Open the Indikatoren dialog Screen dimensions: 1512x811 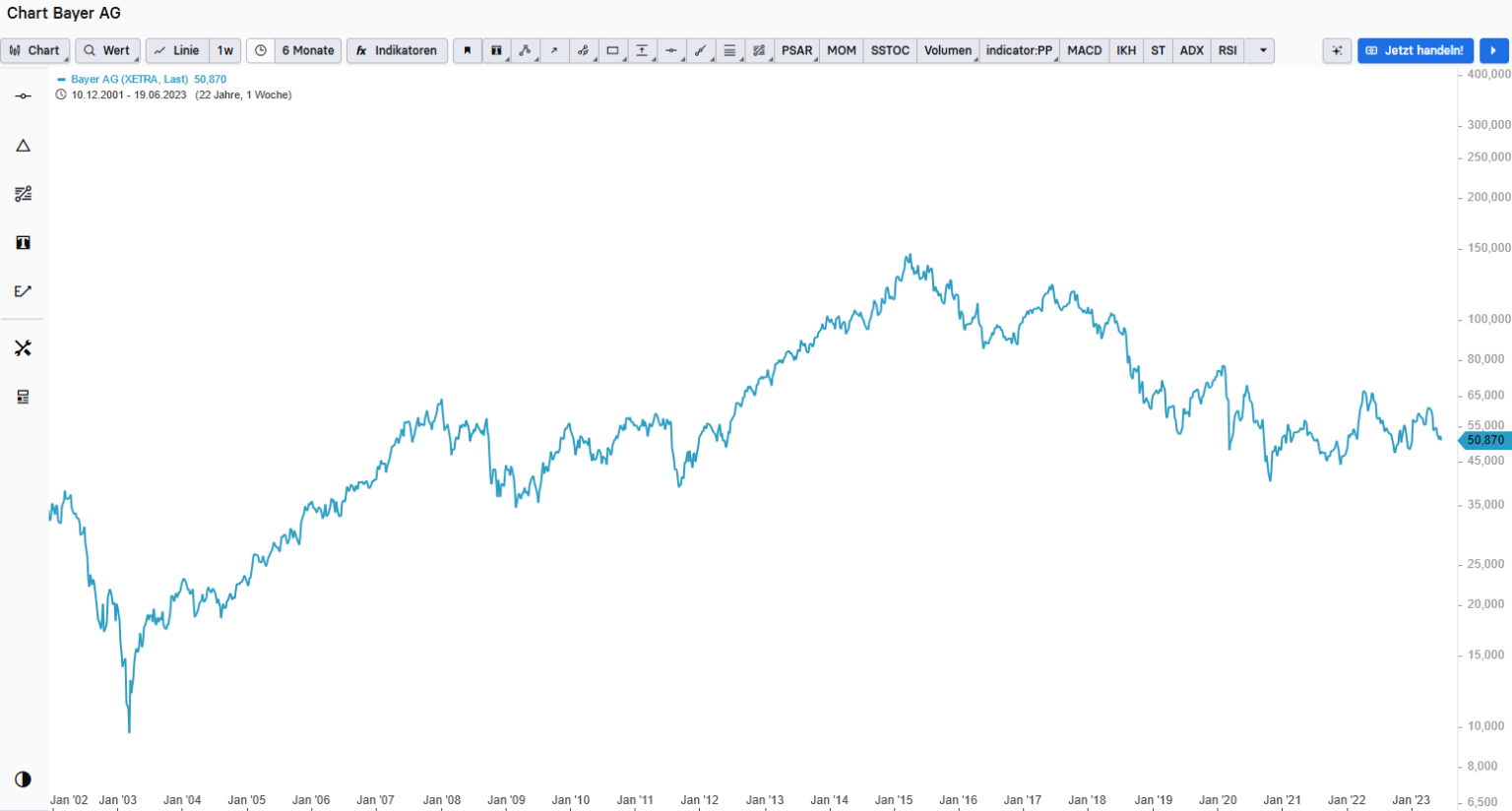point(397,50)
